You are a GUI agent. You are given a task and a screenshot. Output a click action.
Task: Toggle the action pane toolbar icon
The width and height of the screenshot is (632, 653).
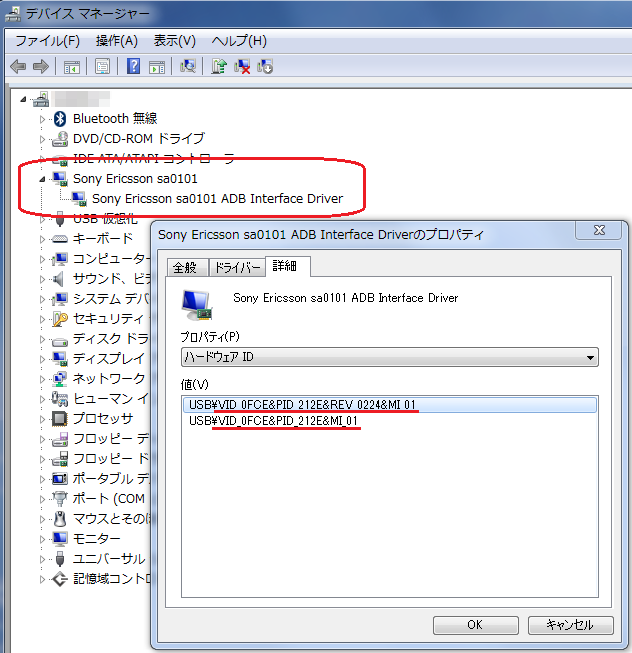[157, 67]
